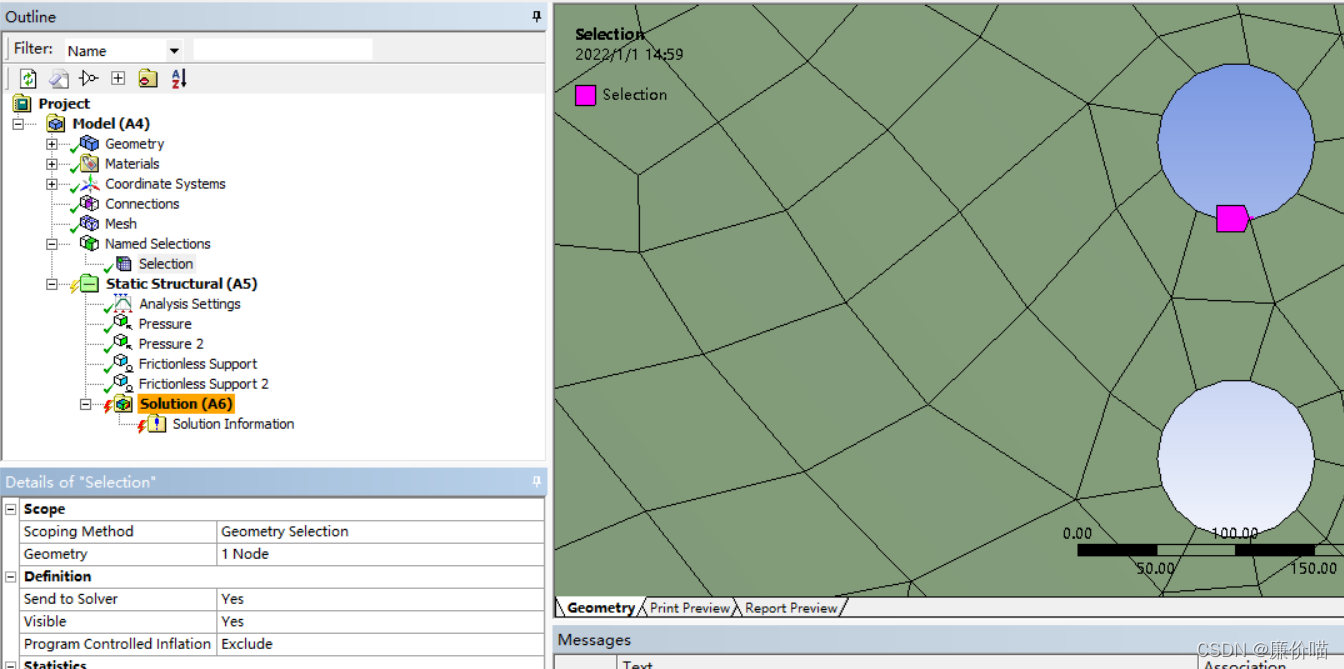Click the Geometry node icon
Image resolution: width=1344 pixels, height=669 pixels.
pos(89,144)
